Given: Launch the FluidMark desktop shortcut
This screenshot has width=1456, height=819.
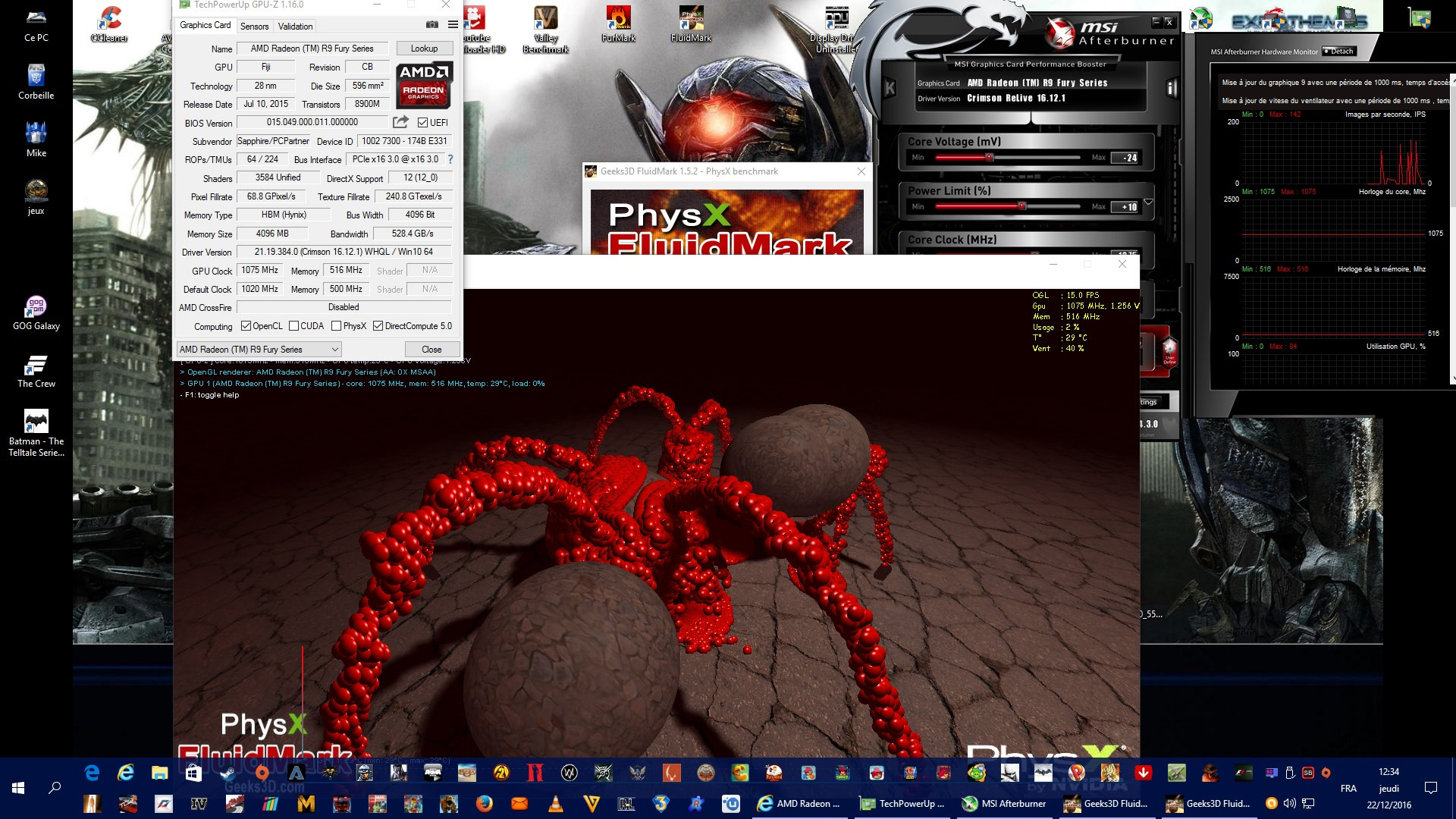Looking at the screenshot, I should 691,24.
